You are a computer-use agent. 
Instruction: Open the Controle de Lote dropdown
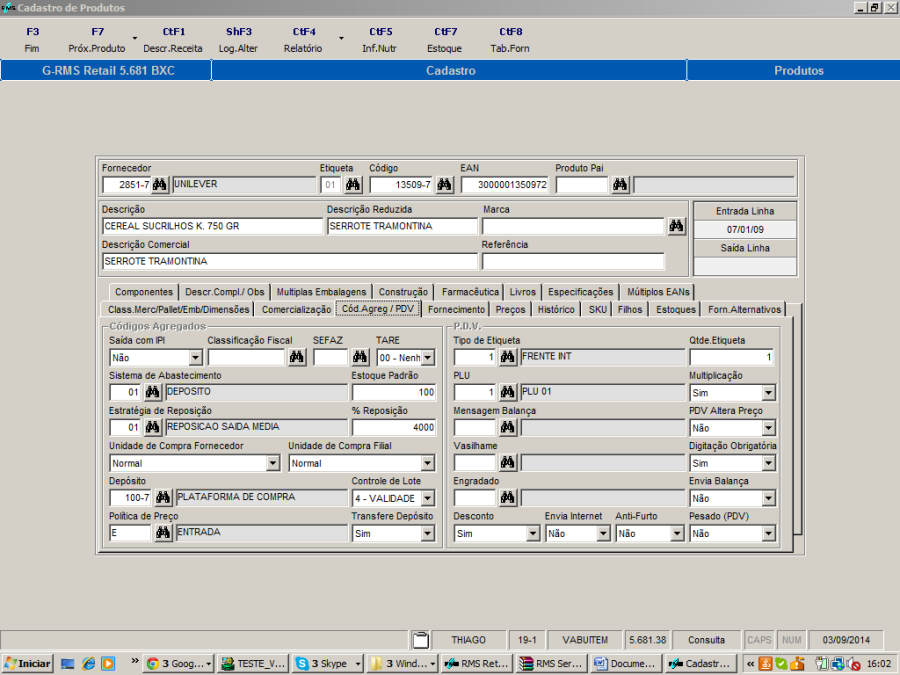[x=428, y=498]
